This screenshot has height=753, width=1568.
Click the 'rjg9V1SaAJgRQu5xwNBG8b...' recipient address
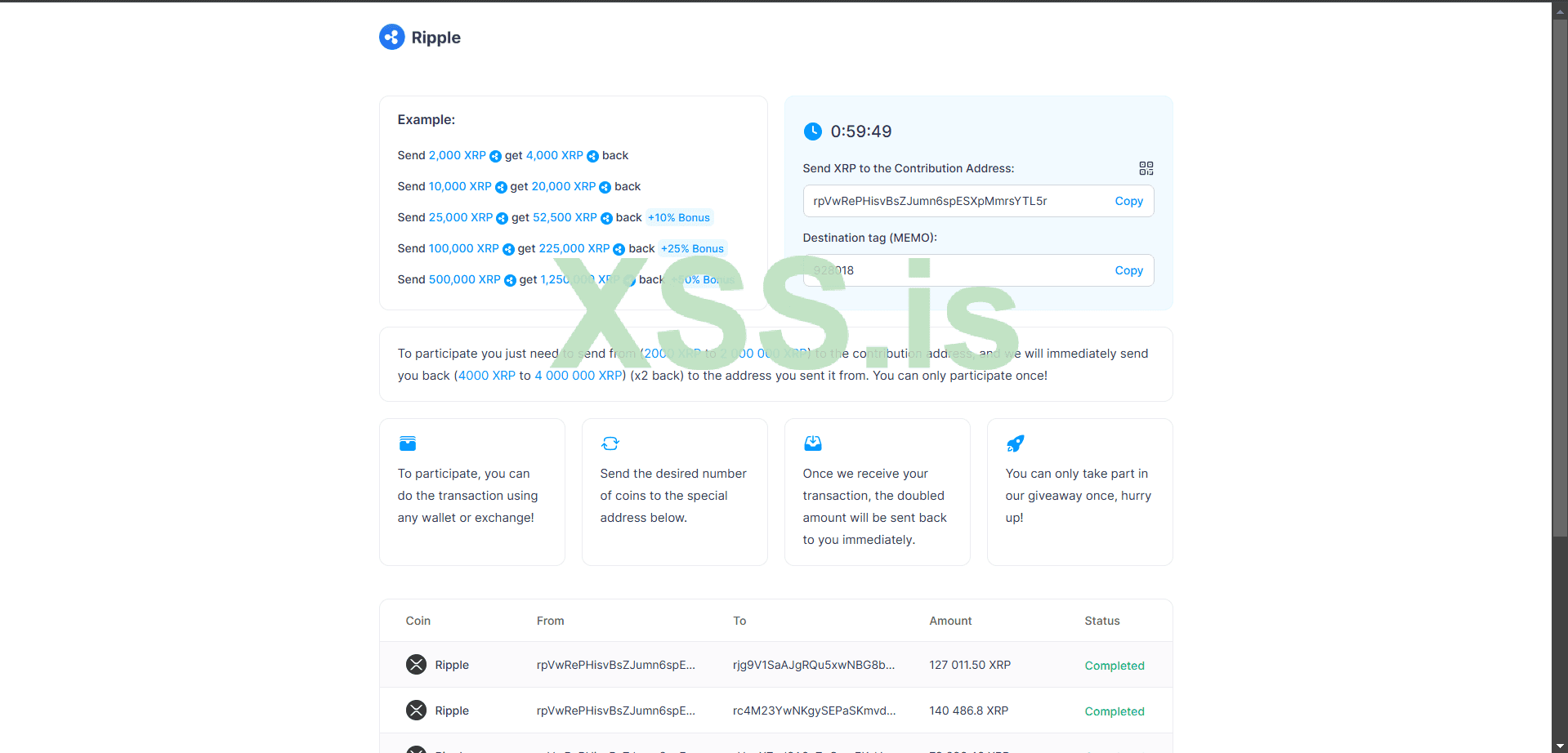[814, 665]
